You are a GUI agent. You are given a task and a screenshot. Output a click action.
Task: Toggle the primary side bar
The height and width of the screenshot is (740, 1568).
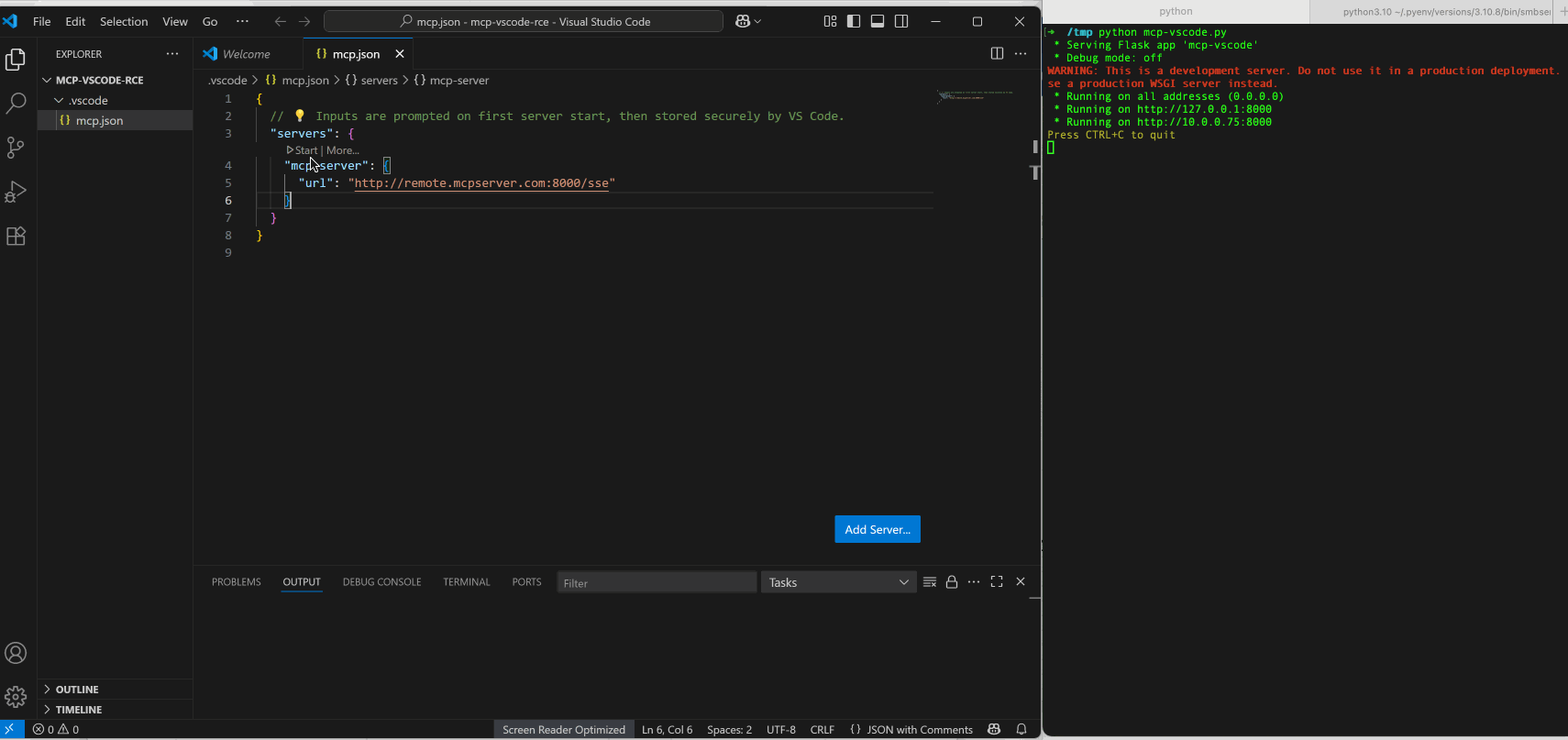854,21
